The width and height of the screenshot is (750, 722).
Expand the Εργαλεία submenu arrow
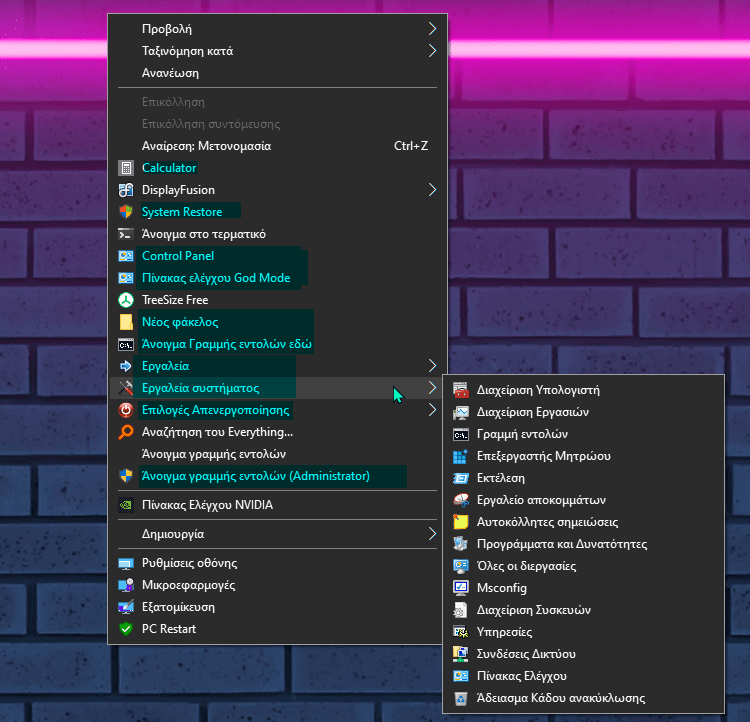point(432,366)
